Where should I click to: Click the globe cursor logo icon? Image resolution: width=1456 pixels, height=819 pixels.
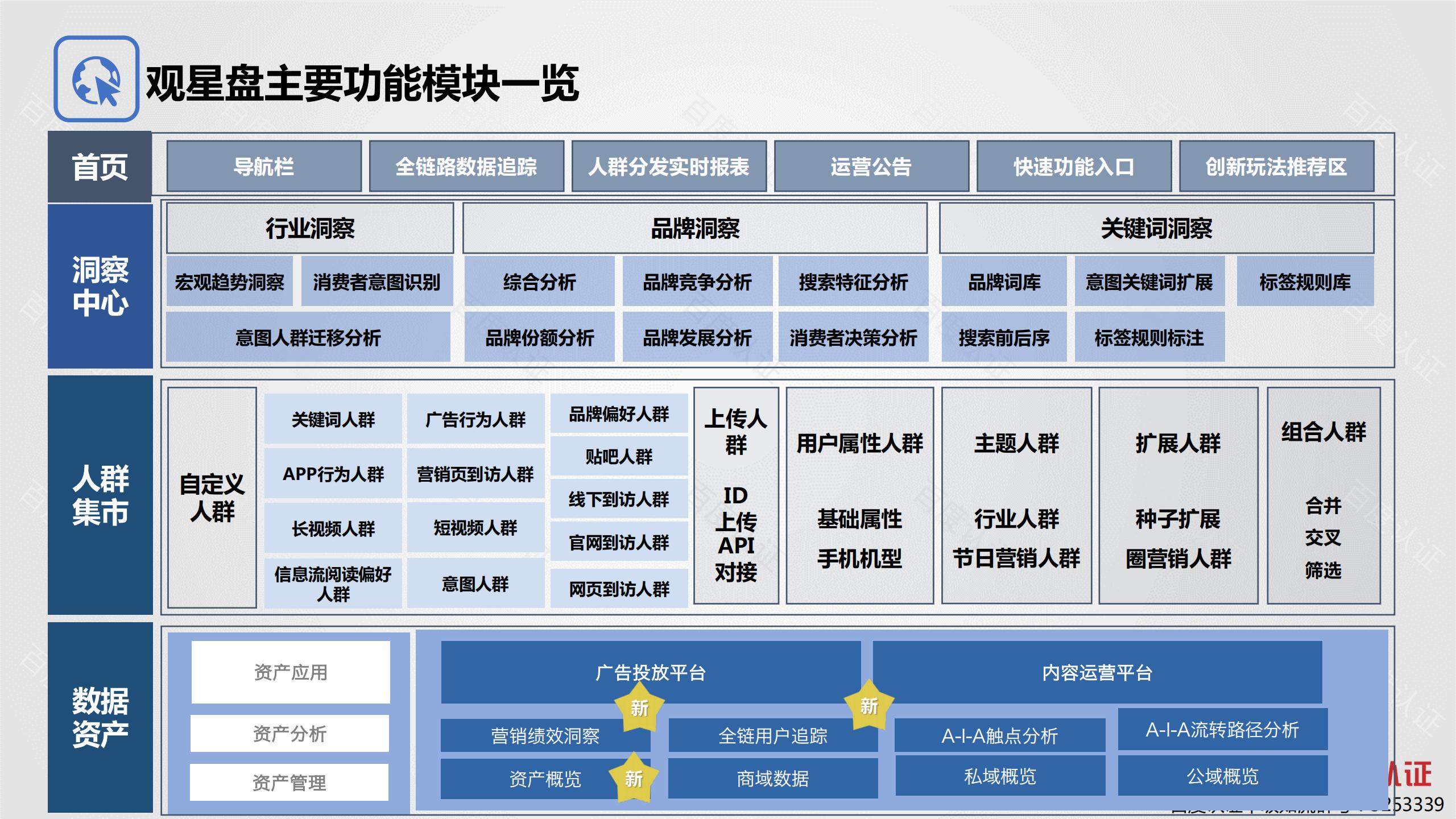point(97,79)
